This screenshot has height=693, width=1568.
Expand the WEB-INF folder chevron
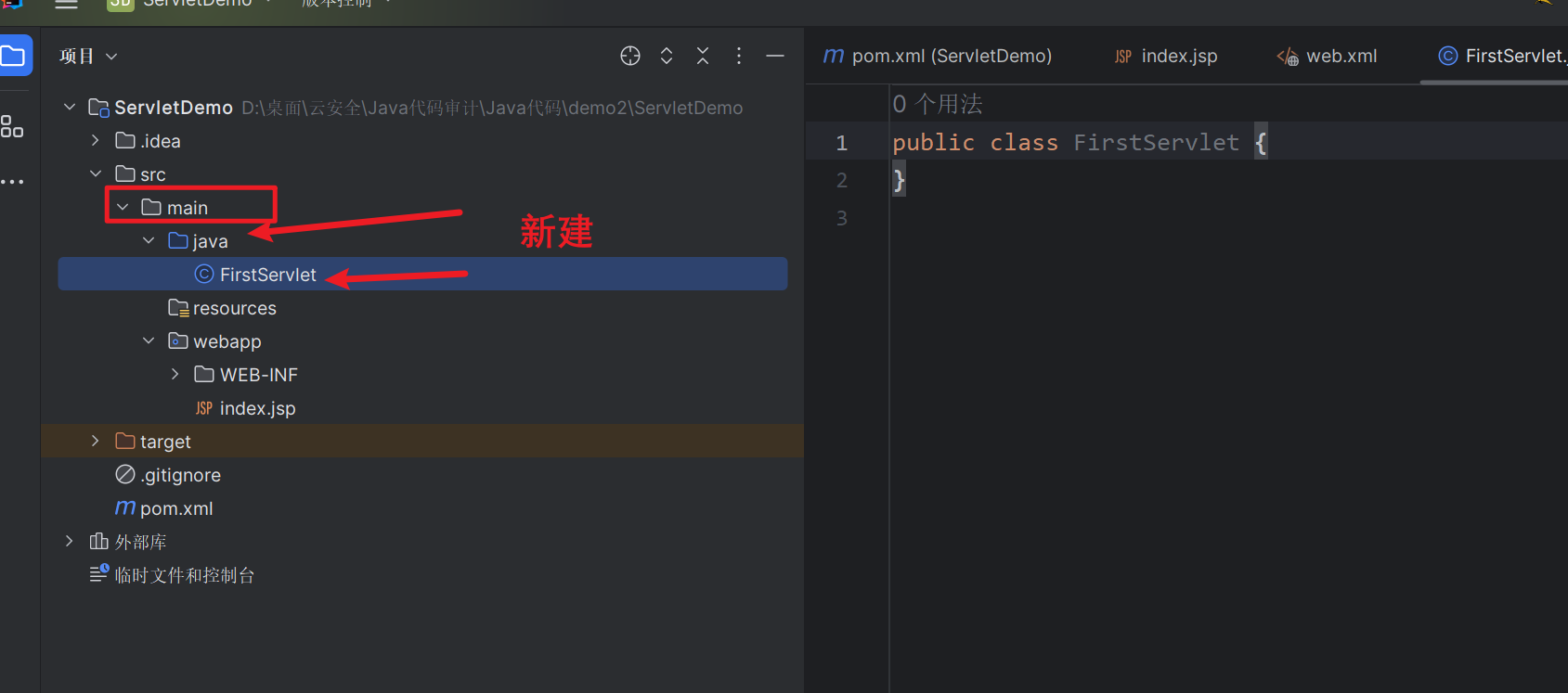pos(175,374)
